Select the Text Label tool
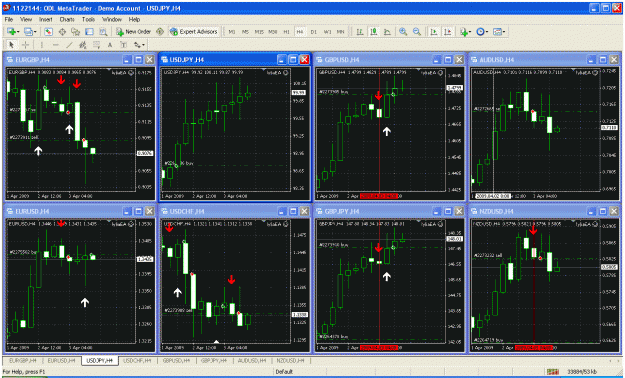The image size is (625, 378). point(124,45)
